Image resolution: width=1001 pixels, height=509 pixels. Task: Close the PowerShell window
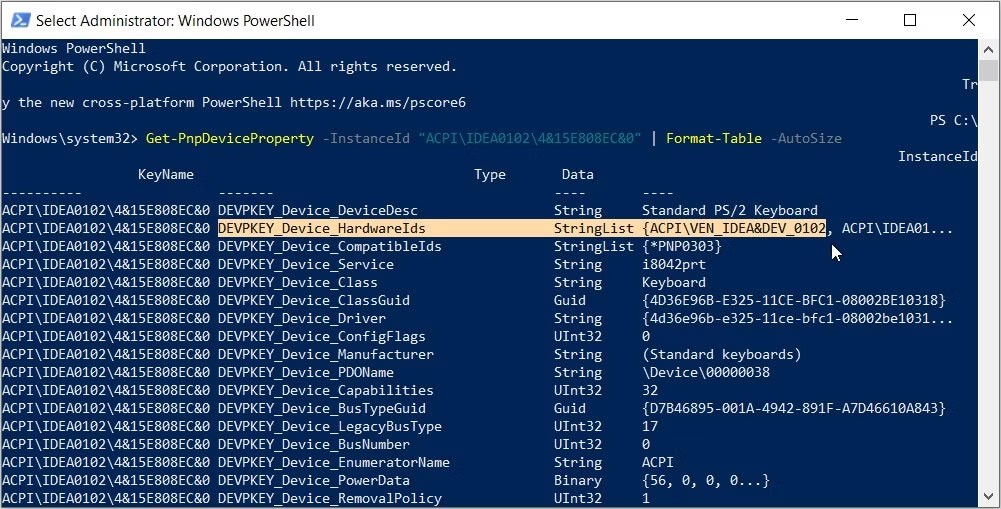(x=969, y=19)
